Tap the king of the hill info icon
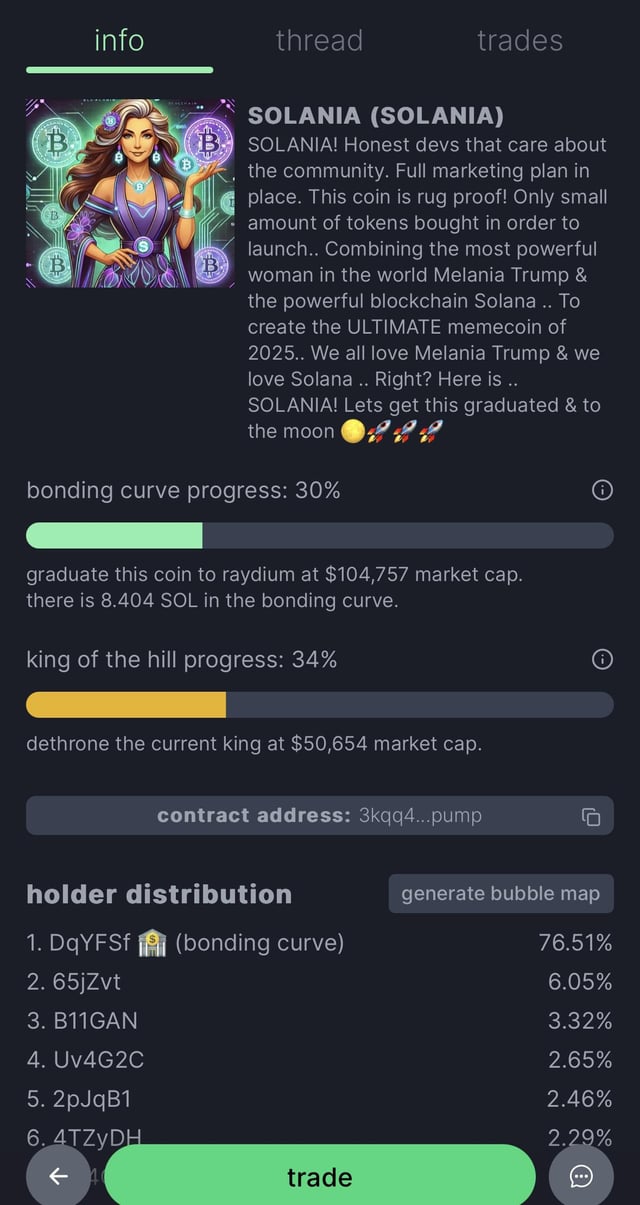This screenshot has height=1205, width=640. point(602,659)
